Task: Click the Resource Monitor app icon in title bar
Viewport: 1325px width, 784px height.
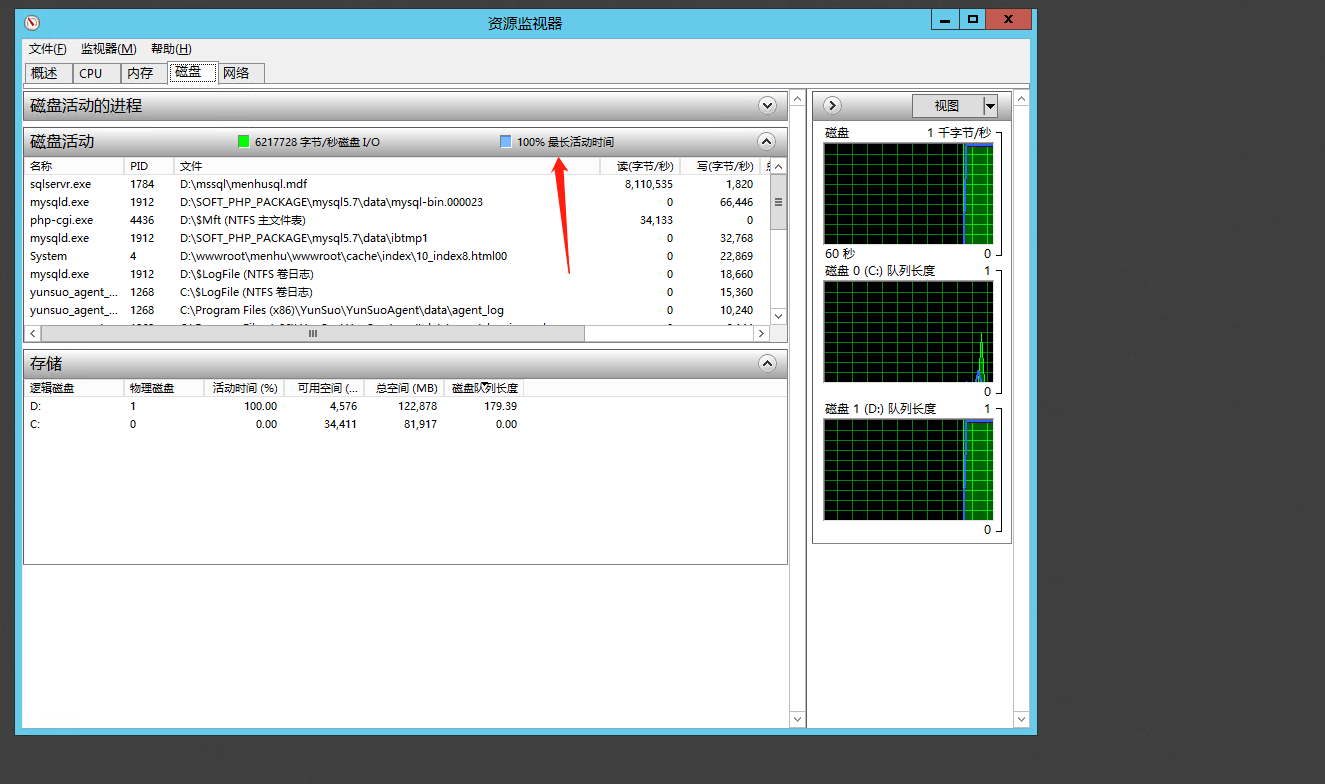Action: (x=32, y=22)
